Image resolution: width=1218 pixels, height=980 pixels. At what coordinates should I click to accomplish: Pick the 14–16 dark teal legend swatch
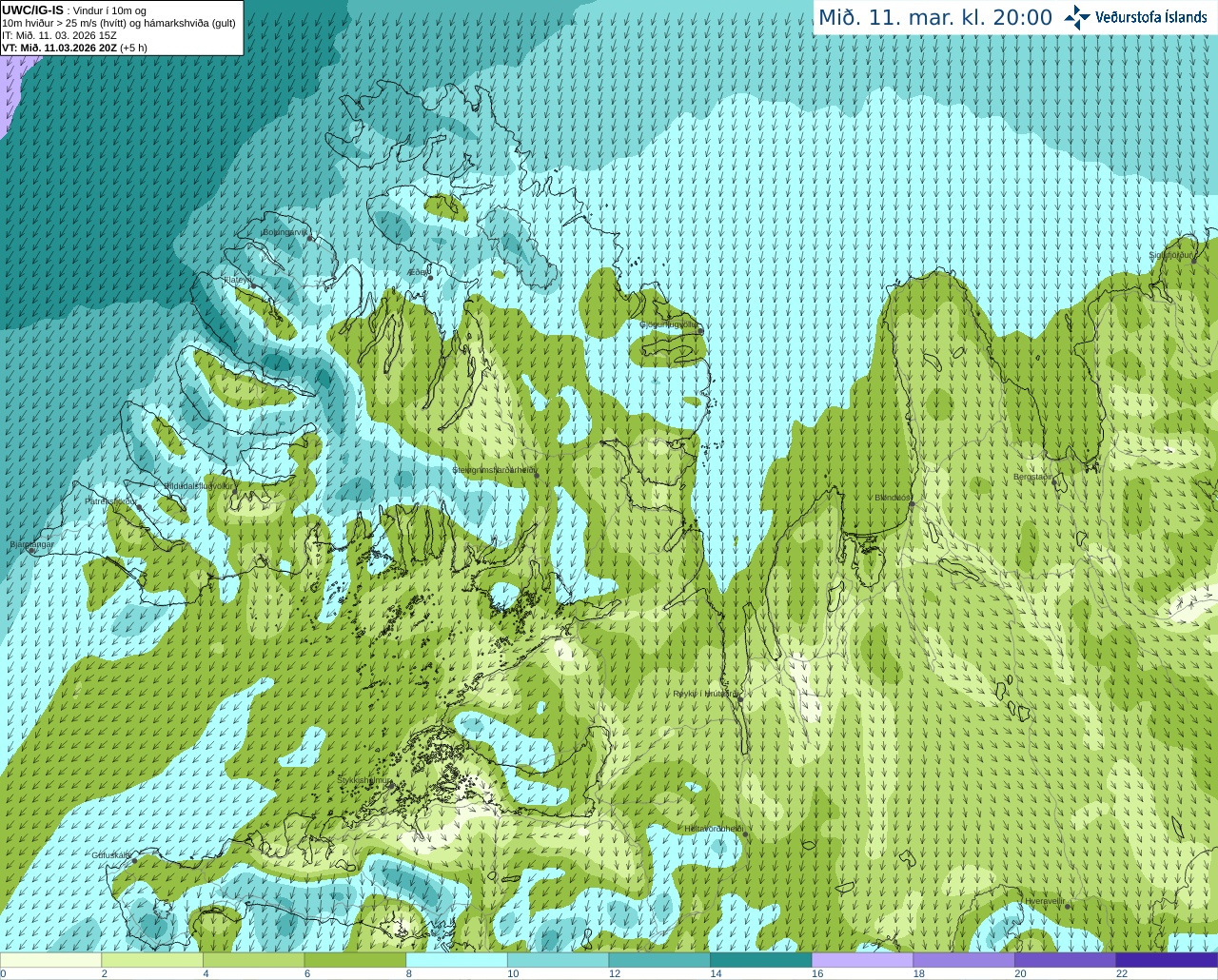click(x=761, y=960)
